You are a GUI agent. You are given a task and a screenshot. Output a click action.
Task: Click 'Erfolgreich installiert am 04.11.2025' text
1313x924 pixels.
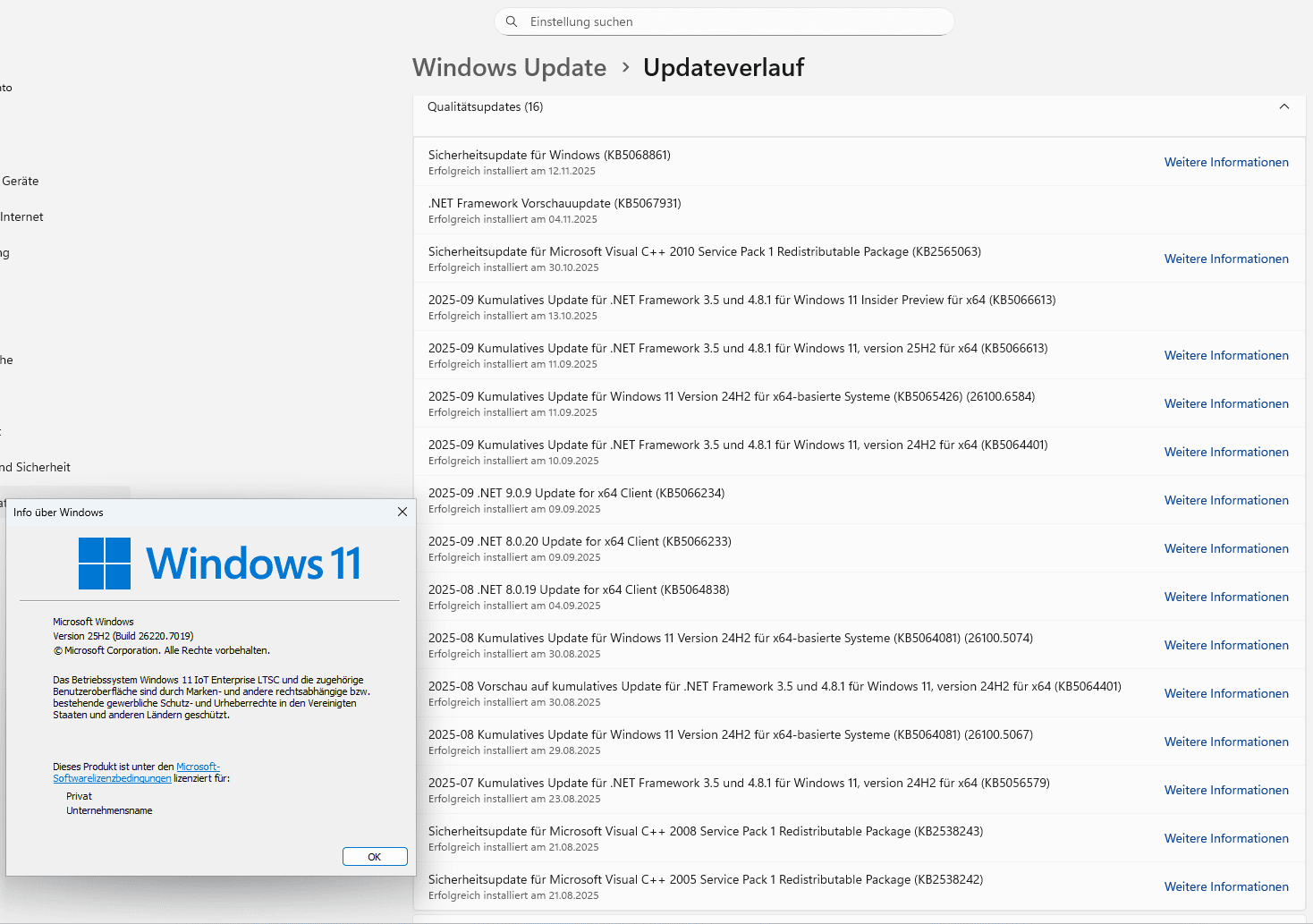[x=512, y=219]
